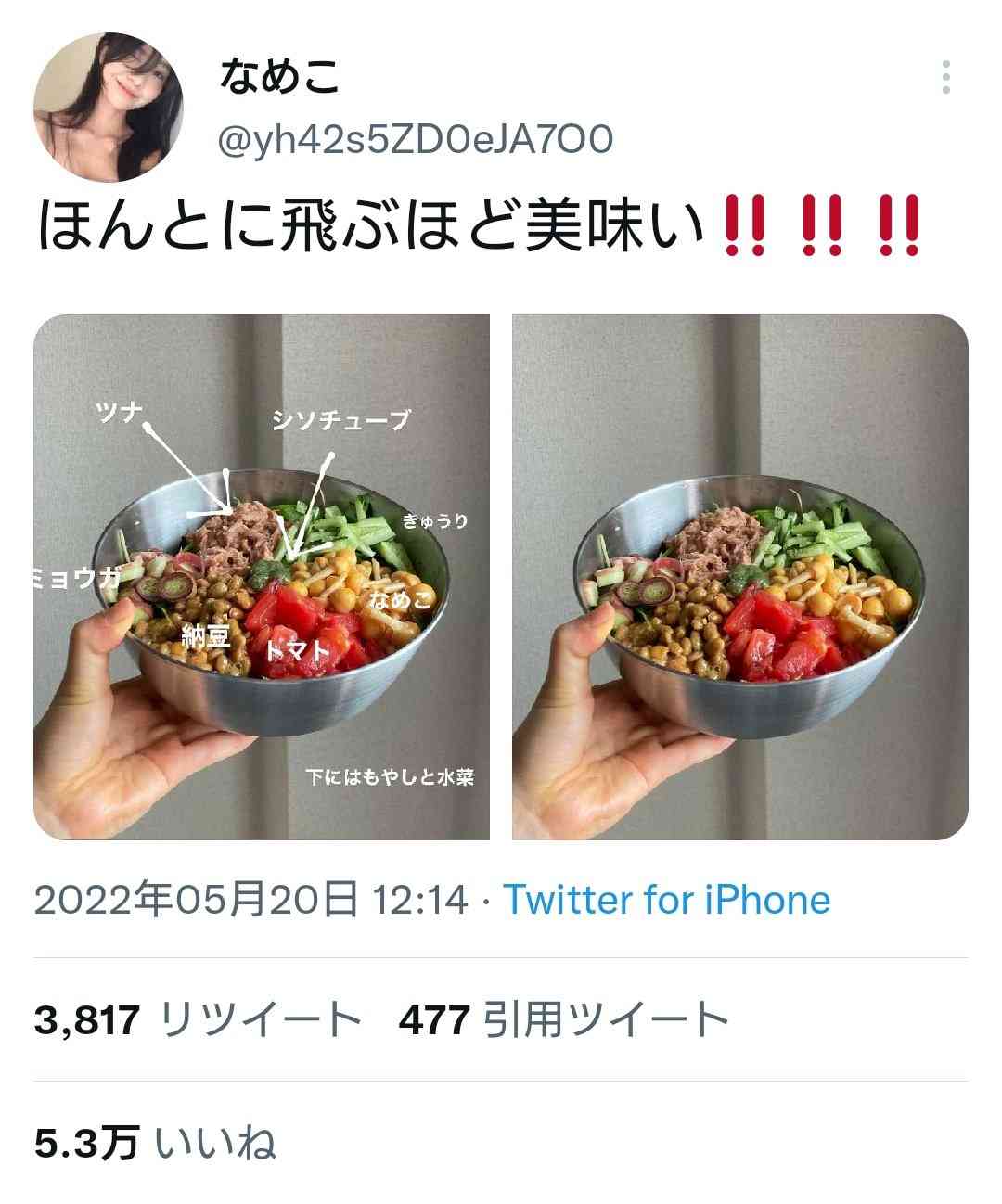Click the ツナ label in left photo
Image resolution: width=1002 pixels, height=1204 pixels.
(118, 410)
